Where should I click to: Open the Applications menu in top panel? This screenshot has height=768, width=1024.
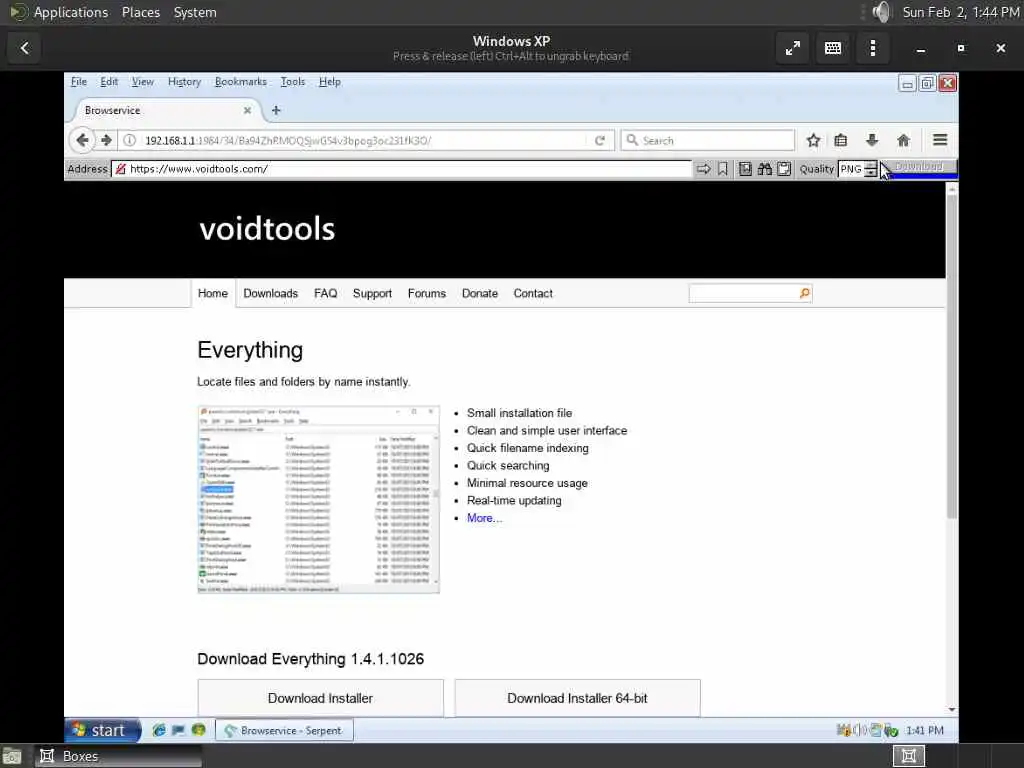(71, 12)
